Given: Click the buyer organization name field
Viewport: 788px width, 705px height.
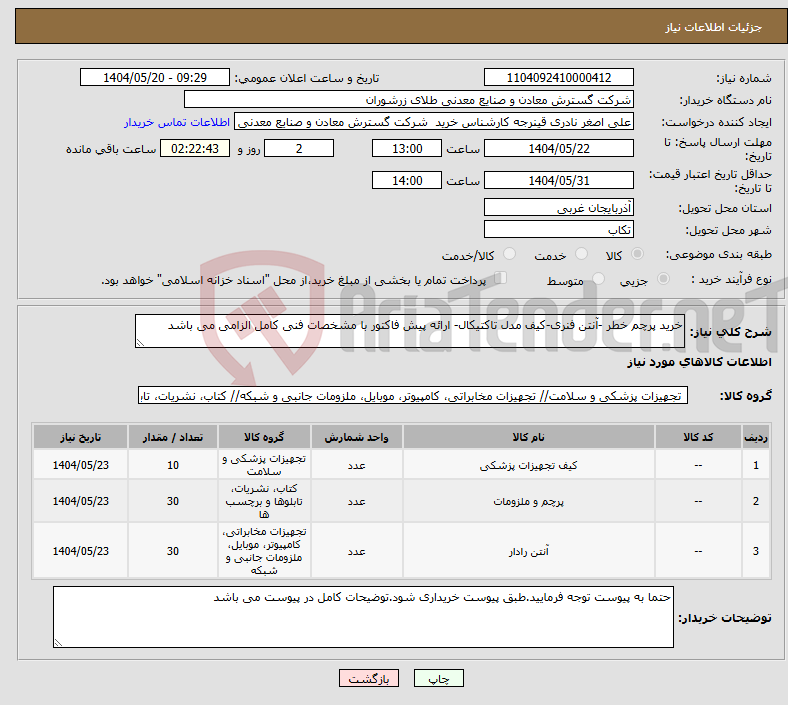Looking at the screenshot, I should (409, 99).
